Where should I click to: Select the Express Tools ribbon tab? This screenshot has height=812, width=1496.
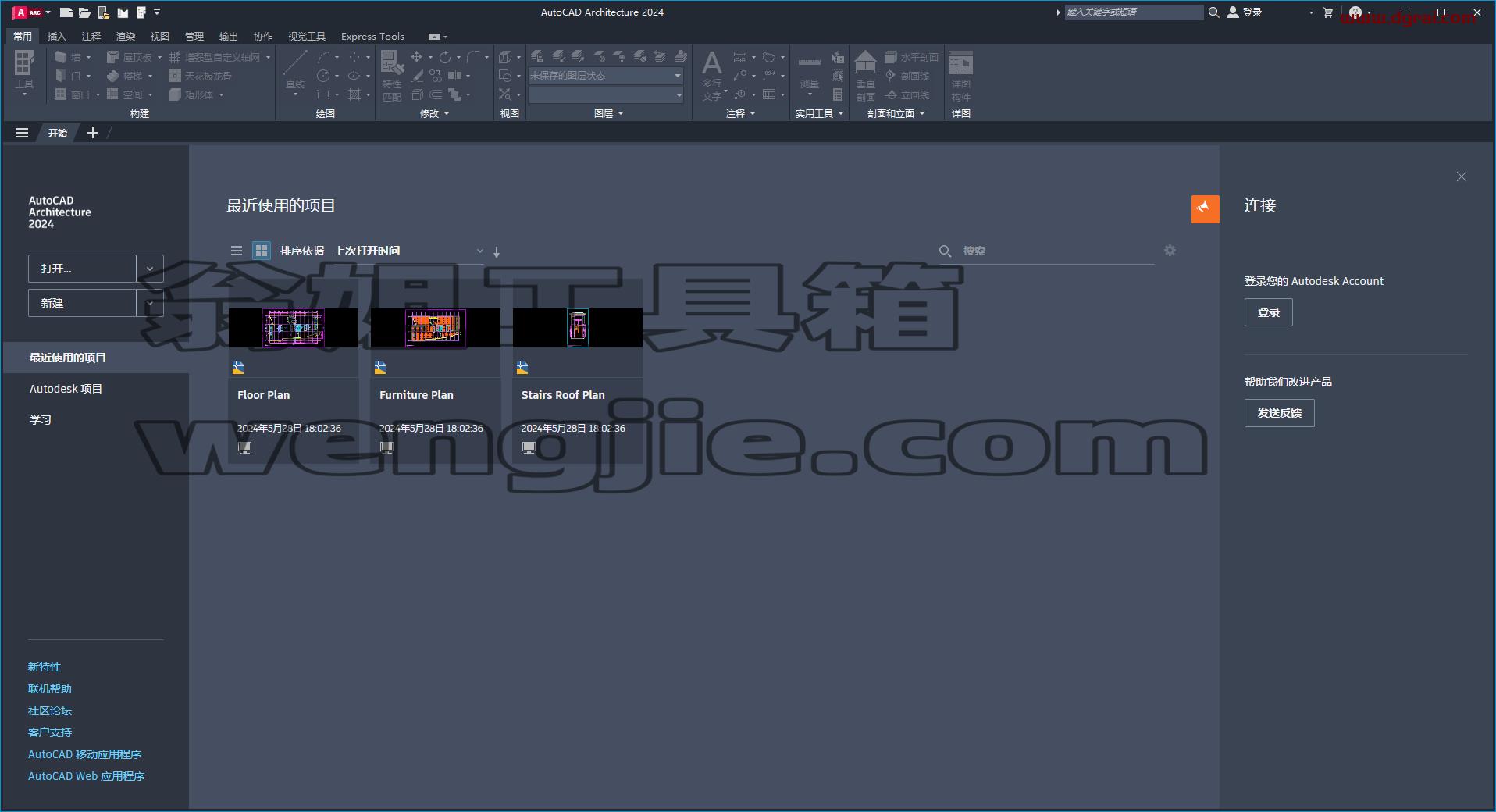pos(372,36)
